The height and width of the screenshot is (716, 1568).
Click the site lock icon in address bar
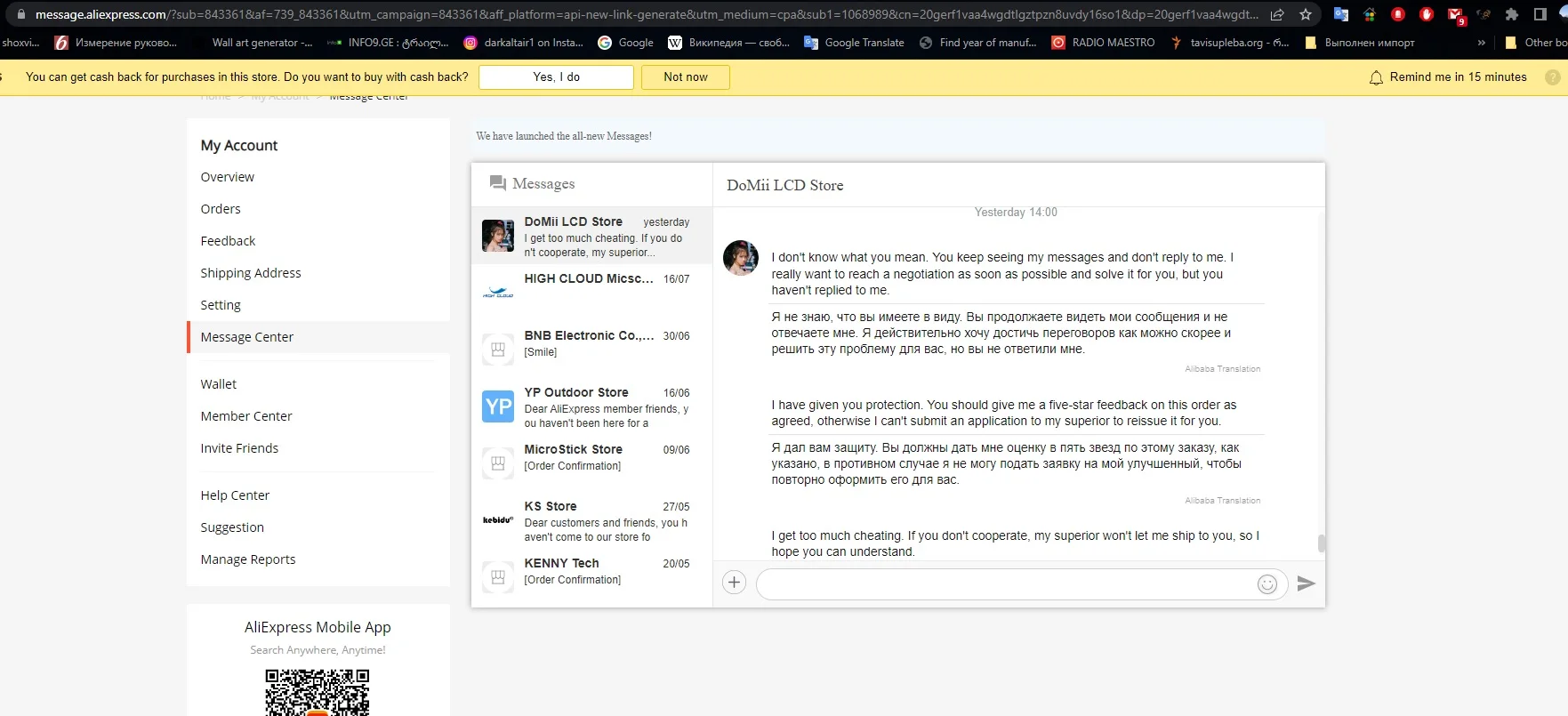[x=21, y=14]
